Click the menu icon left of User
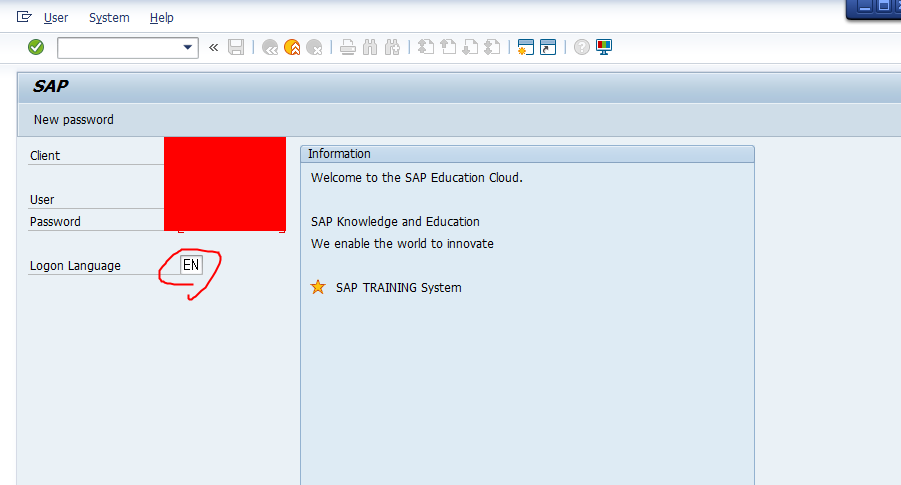Screen dimensions: 901x485 click(24, 17)
